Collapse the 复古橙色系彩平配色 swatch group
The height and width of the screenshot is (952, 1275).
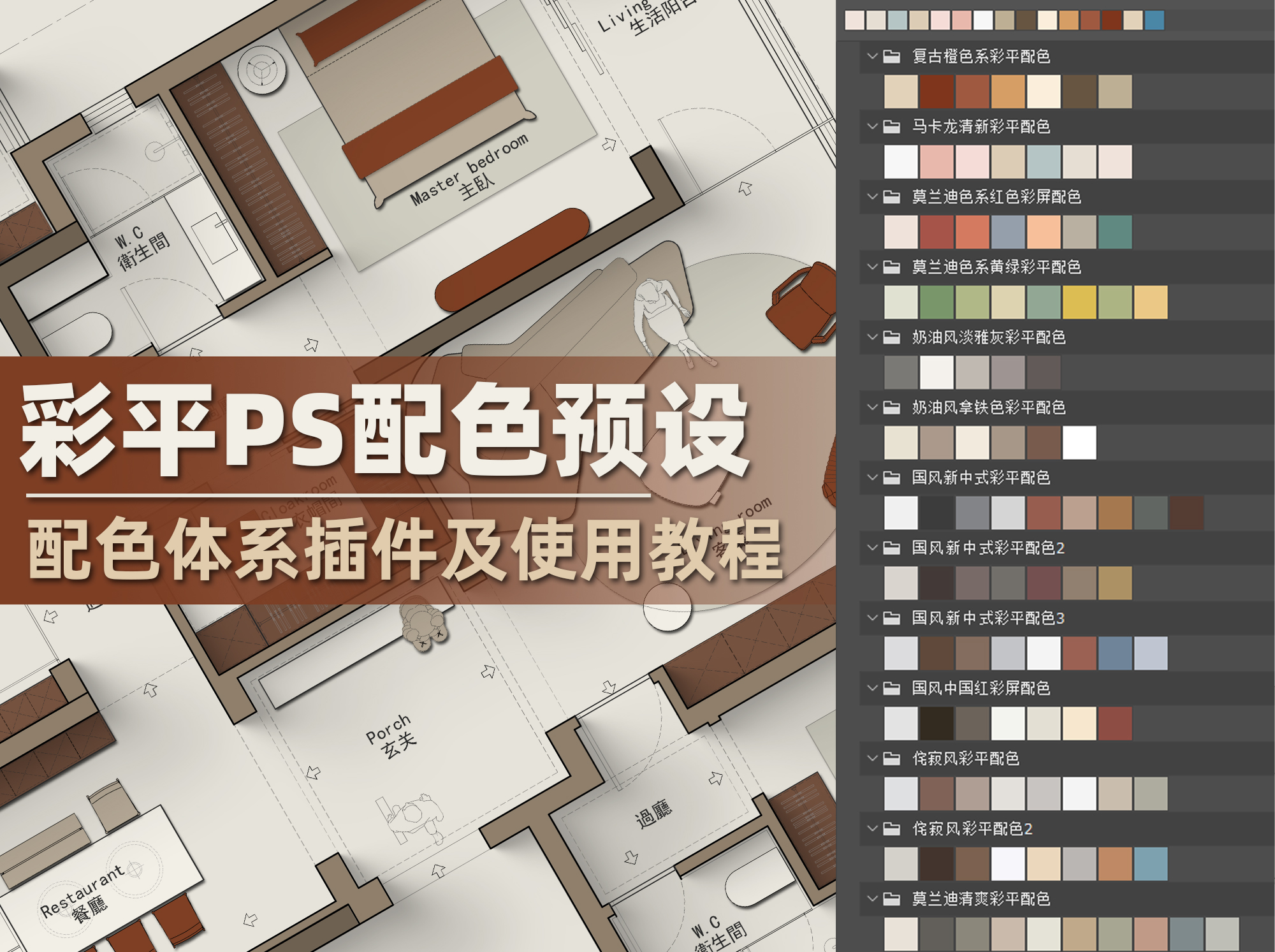(872, 56)
